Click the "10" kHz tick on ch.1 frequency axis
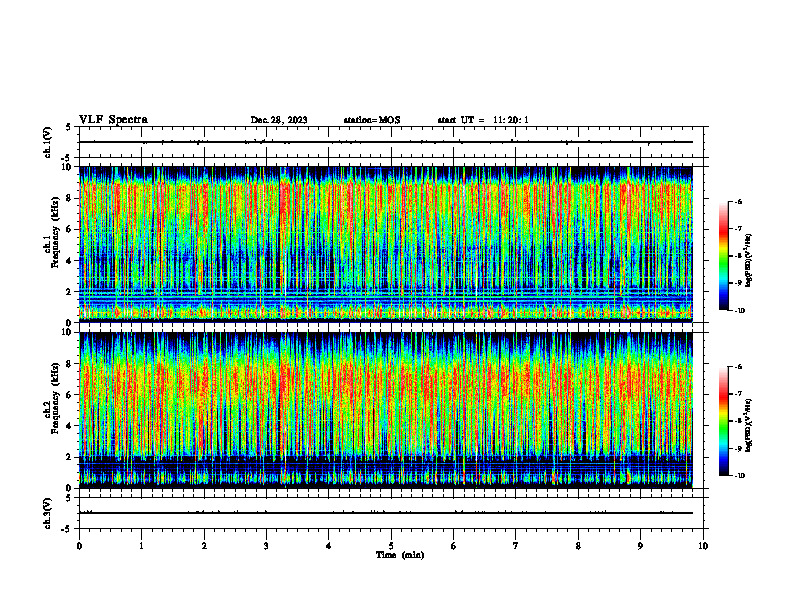The image size is (792, 612). pos(67,167)
